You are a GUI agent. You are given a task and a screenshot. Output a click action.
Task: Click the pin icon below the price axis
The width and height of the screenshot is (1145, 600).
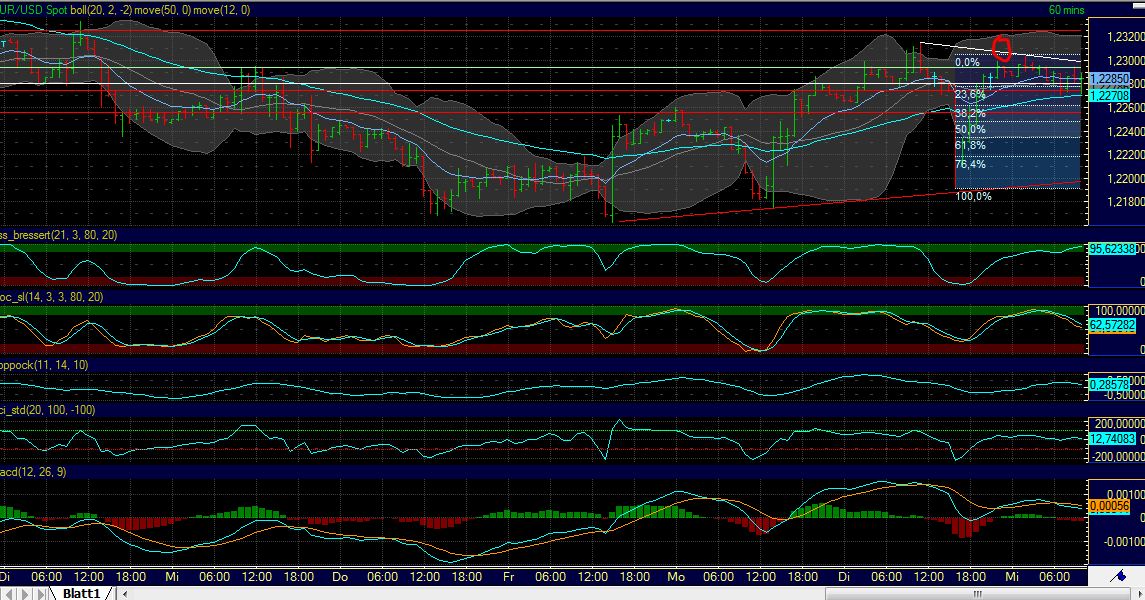pos(1117,577)
